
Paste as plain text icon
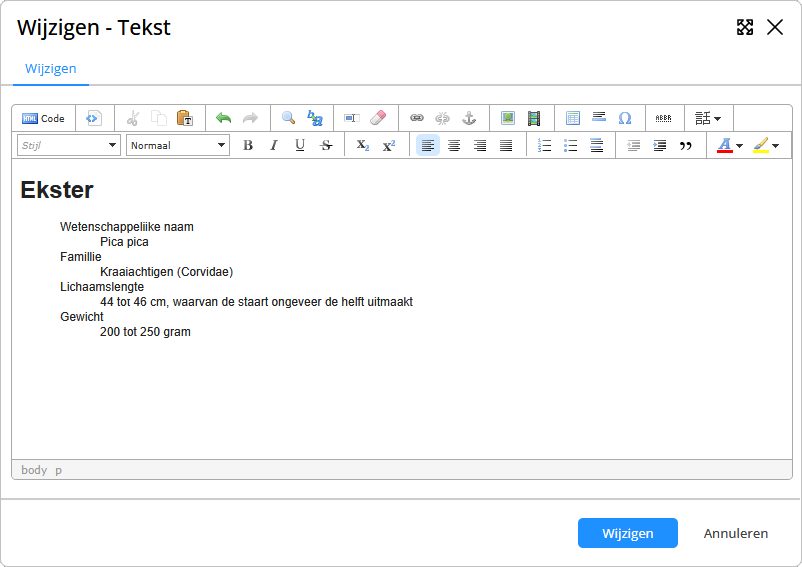tap(185, 118)
